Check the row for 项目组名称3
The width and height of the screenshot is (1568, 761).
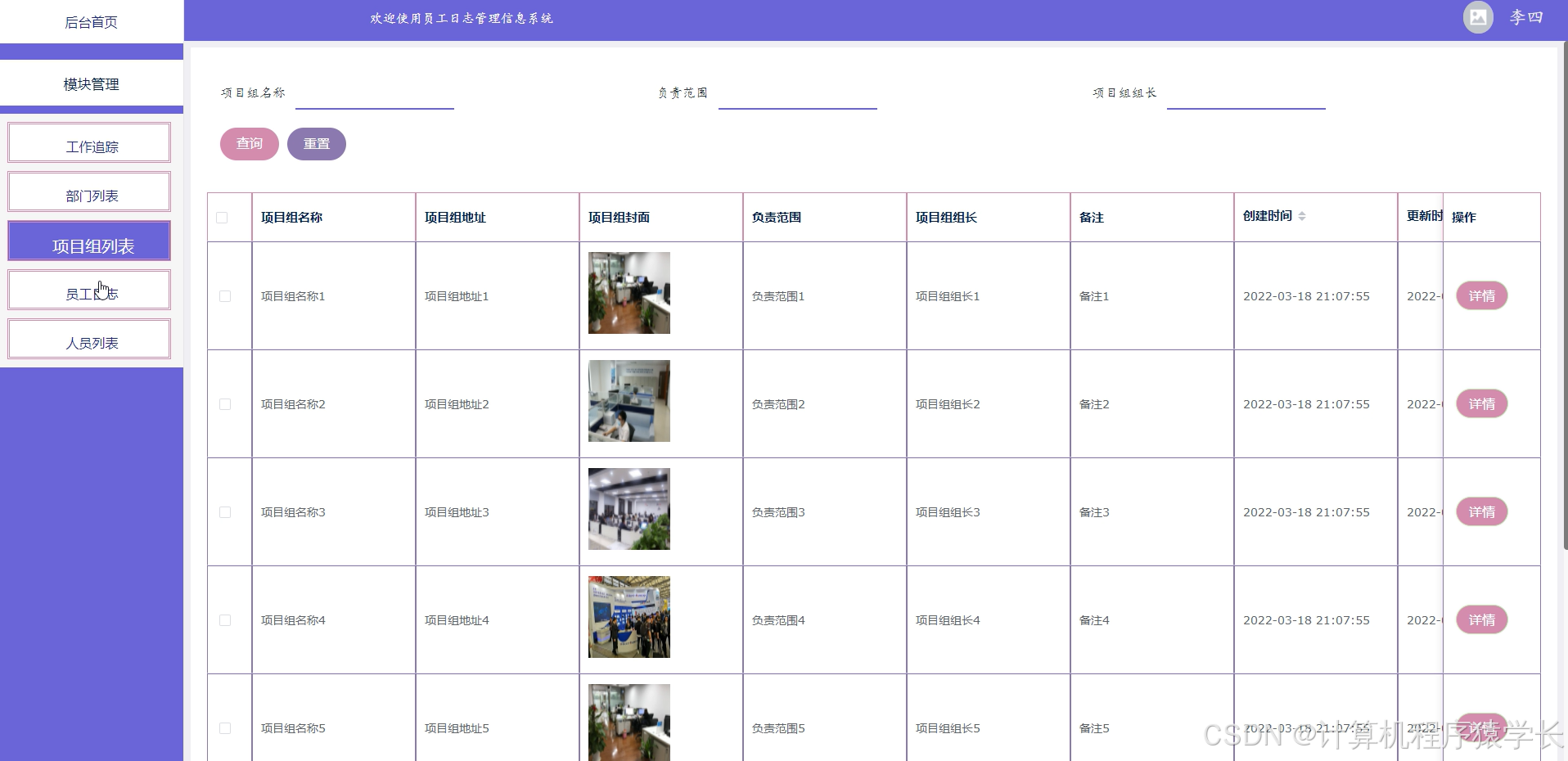point(225,512)
